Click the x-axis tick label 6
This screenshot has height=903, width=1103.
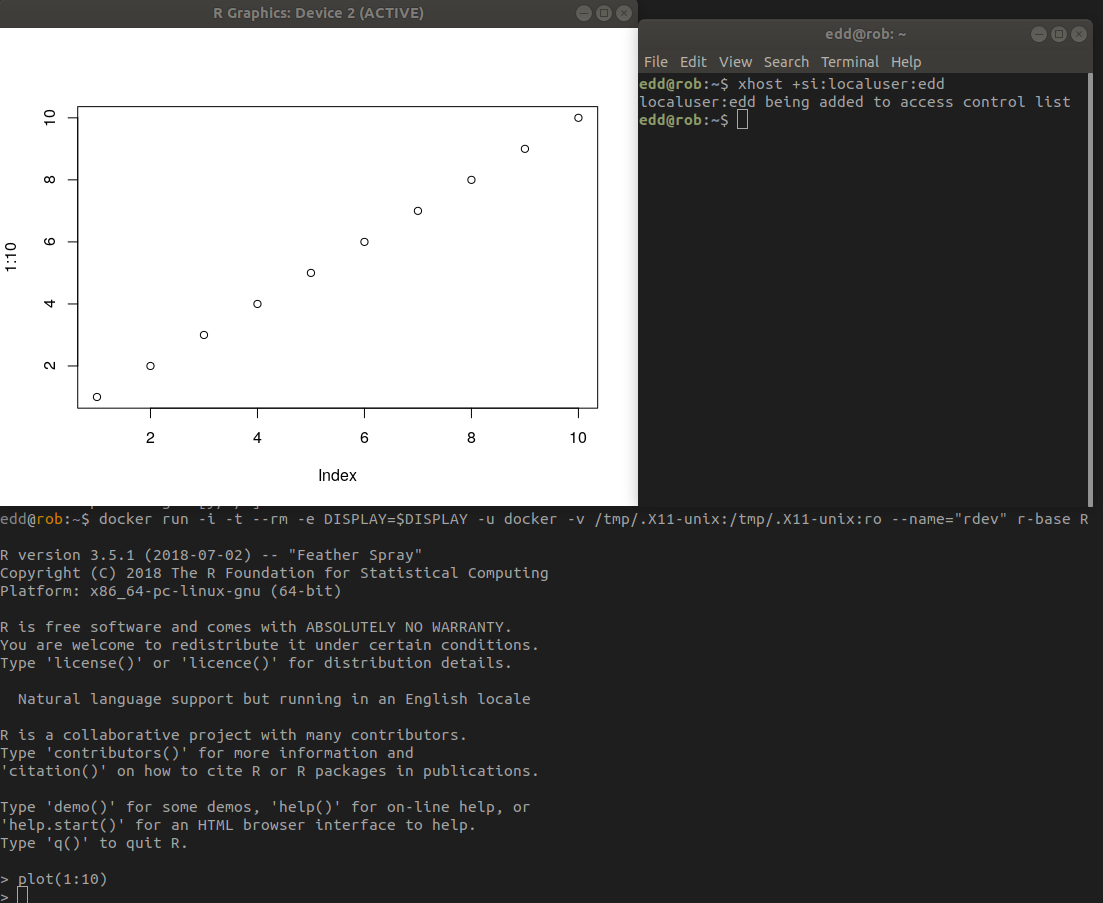click(364, 438)
